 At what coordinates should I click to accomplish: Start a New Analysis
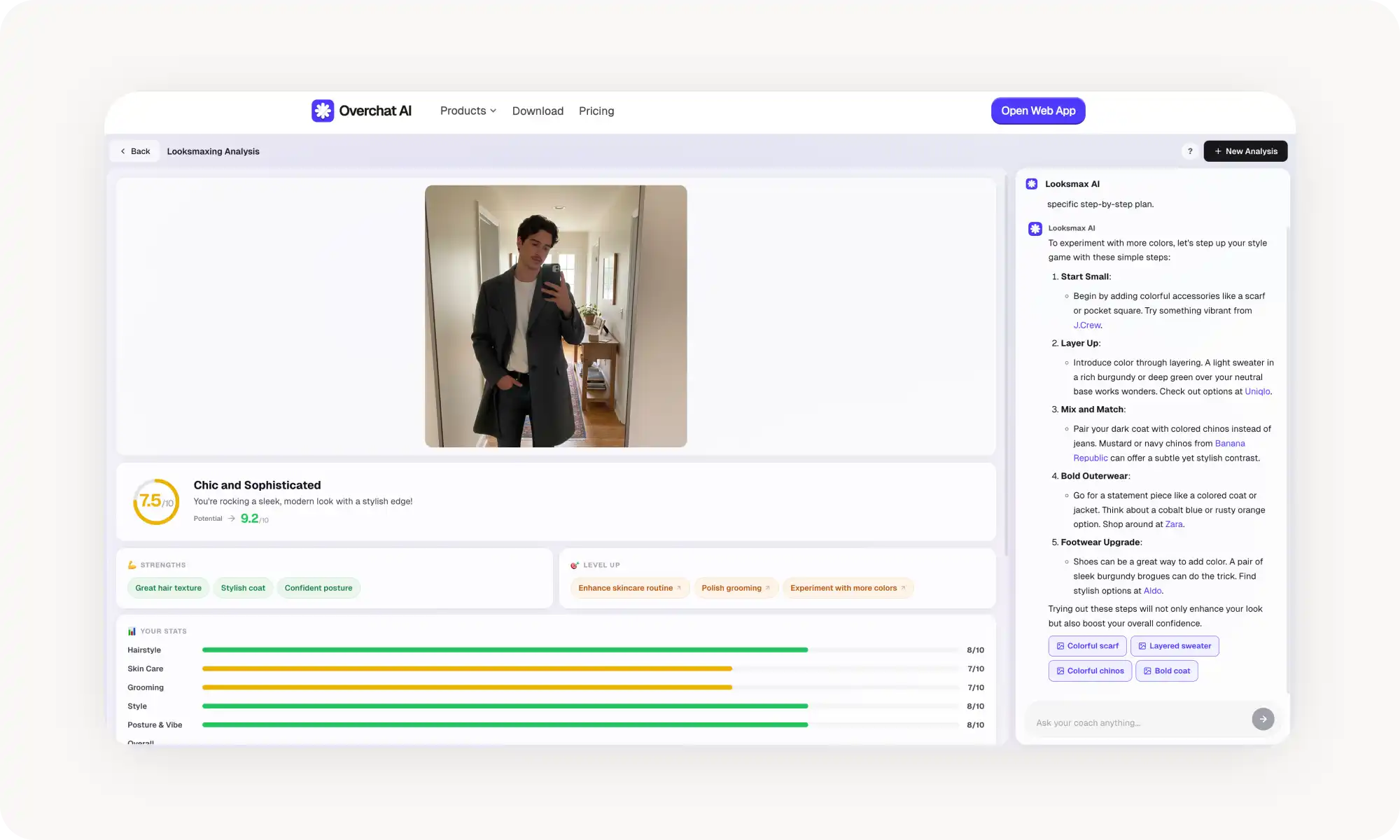1245,151
